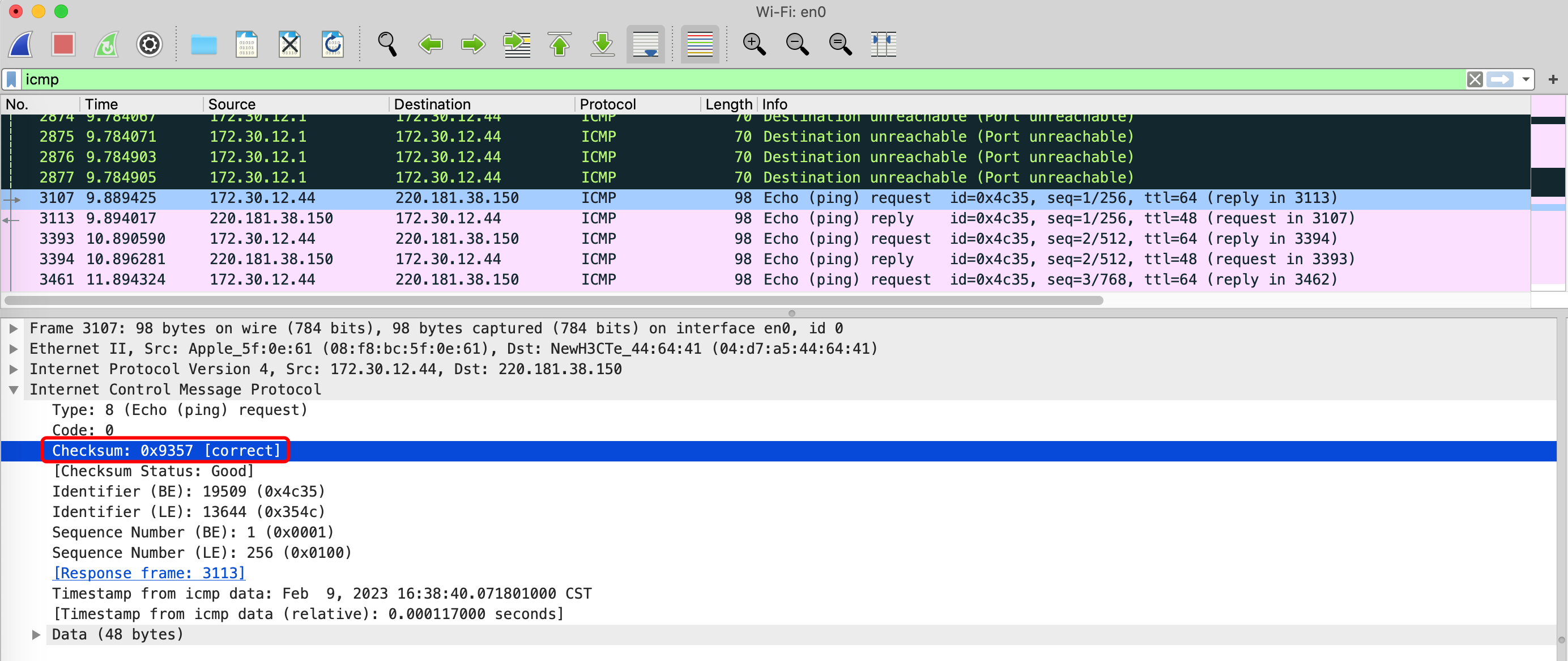This screenshot has width=1568, height=661.
Task: Go to a specified packet
Action: [x=517, y=44]
